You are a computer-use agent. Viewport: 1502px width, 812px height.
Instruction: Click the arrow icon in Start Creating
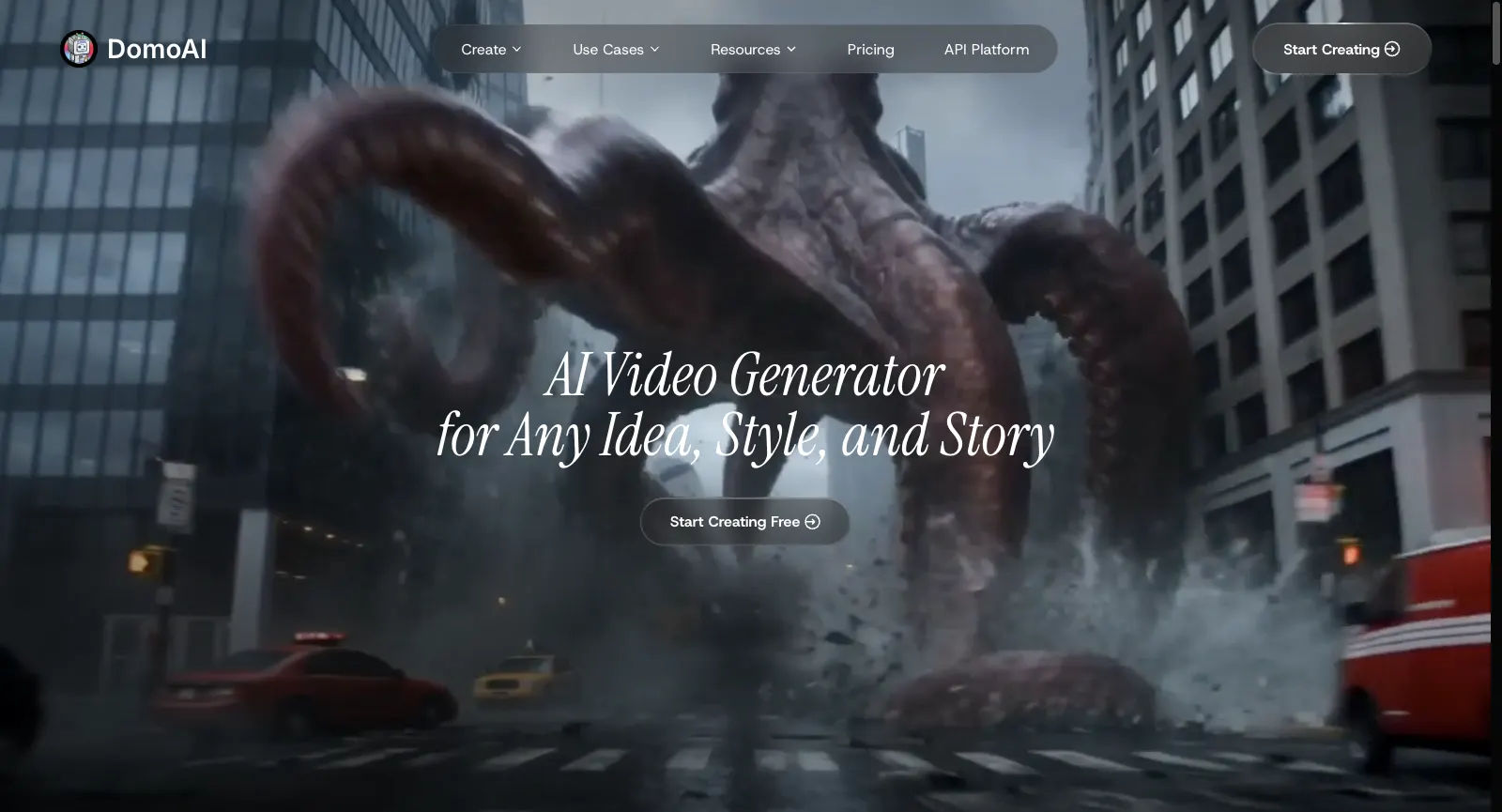click(1392, 49)
